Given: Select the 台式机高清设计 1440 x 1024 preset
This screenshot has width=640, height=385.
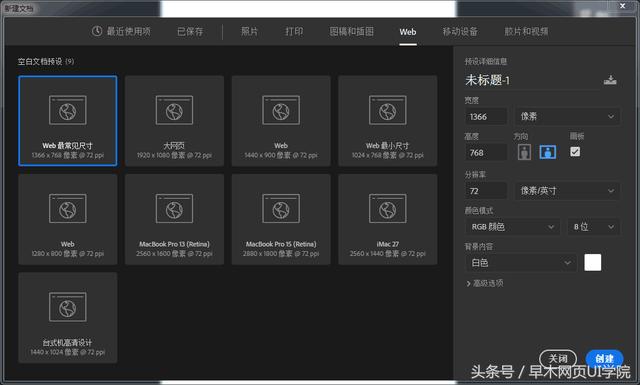Looking at the screenshot, I should 68,318.
